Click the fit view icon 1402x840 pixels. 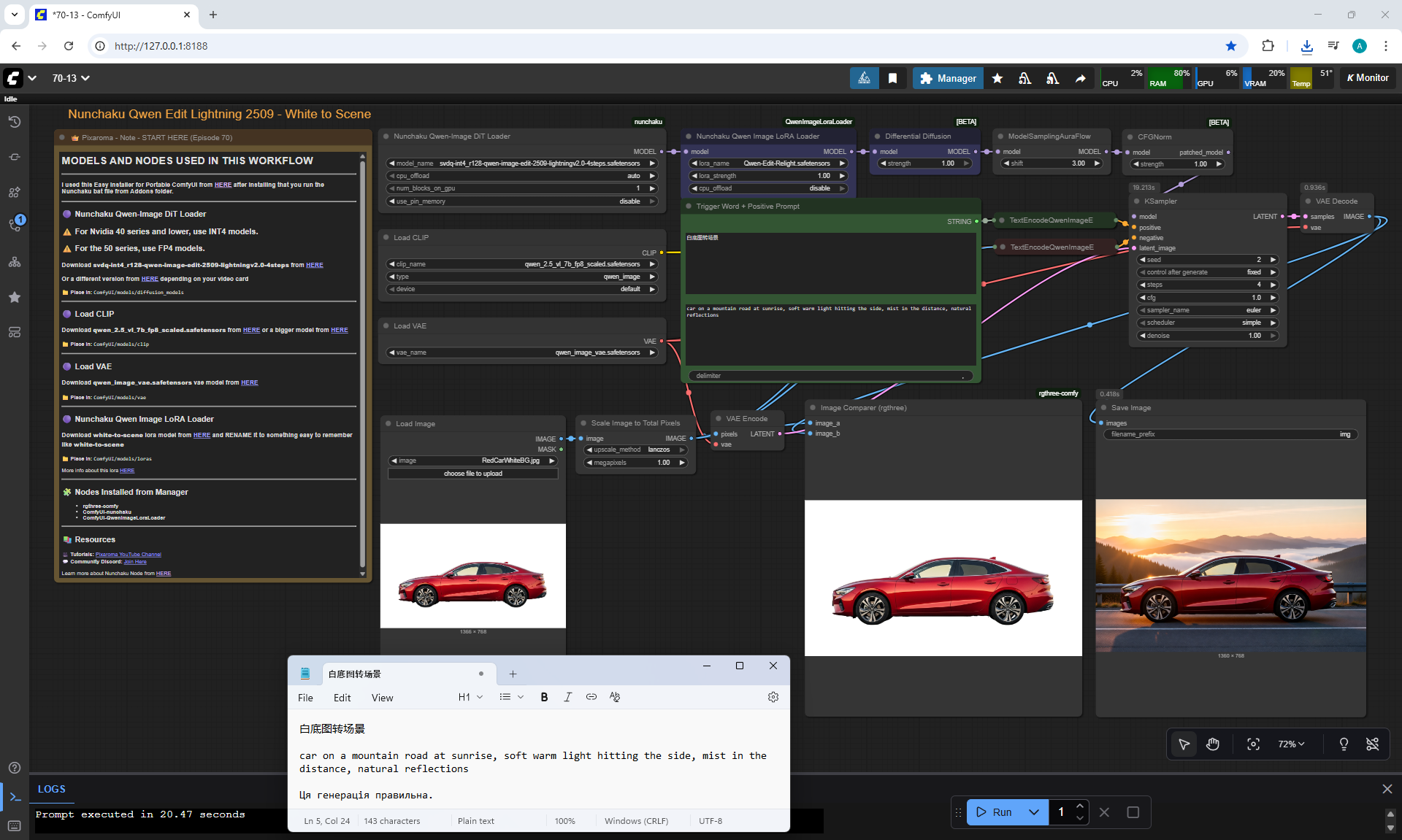(x=1253, y=744)
